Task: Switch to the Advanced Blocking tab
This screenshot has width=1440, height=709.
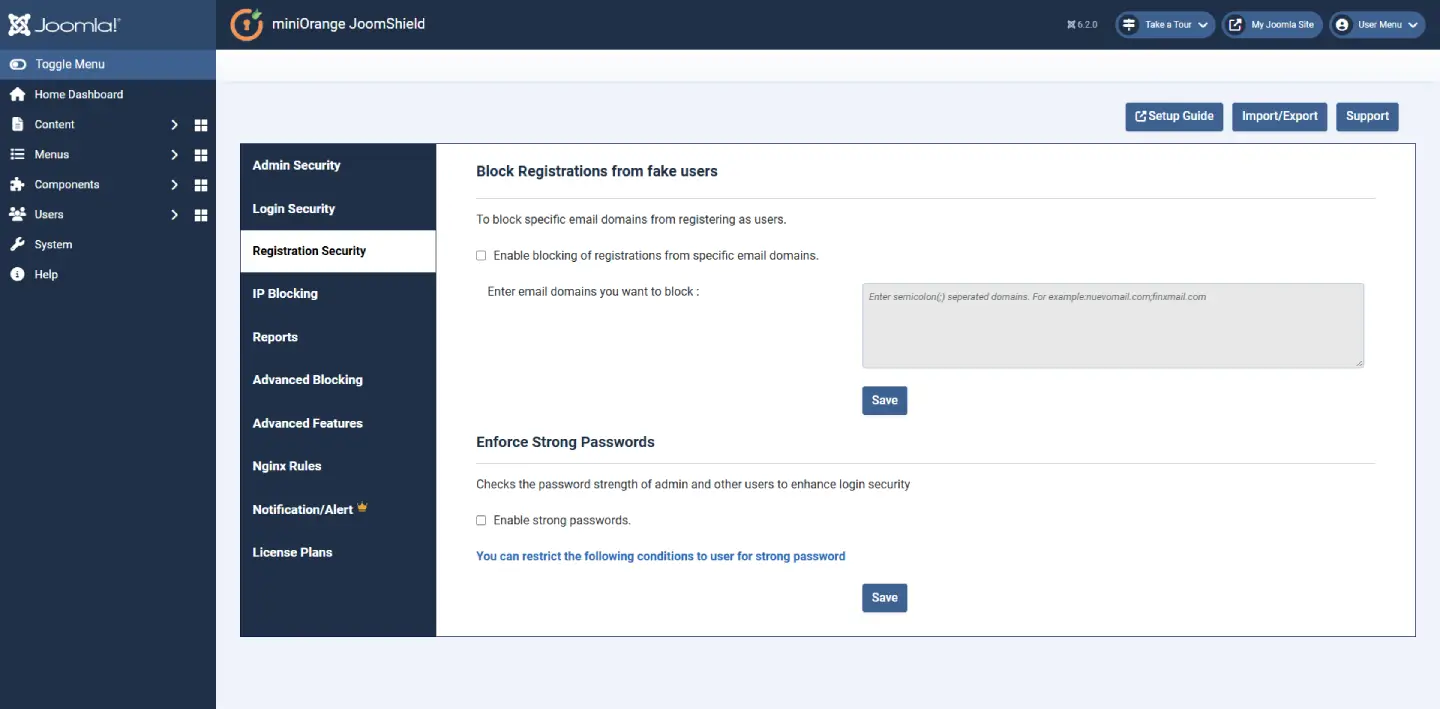Action: pyautogui.click(x=338, y=380)
